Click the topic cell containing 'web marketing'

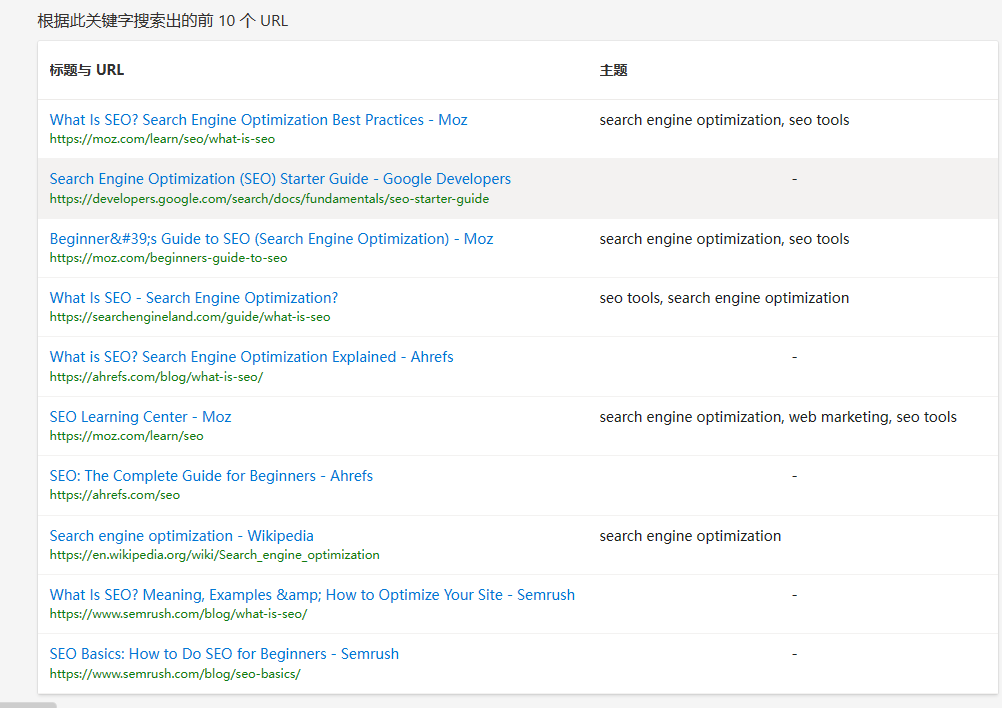[x=778, y=417]
